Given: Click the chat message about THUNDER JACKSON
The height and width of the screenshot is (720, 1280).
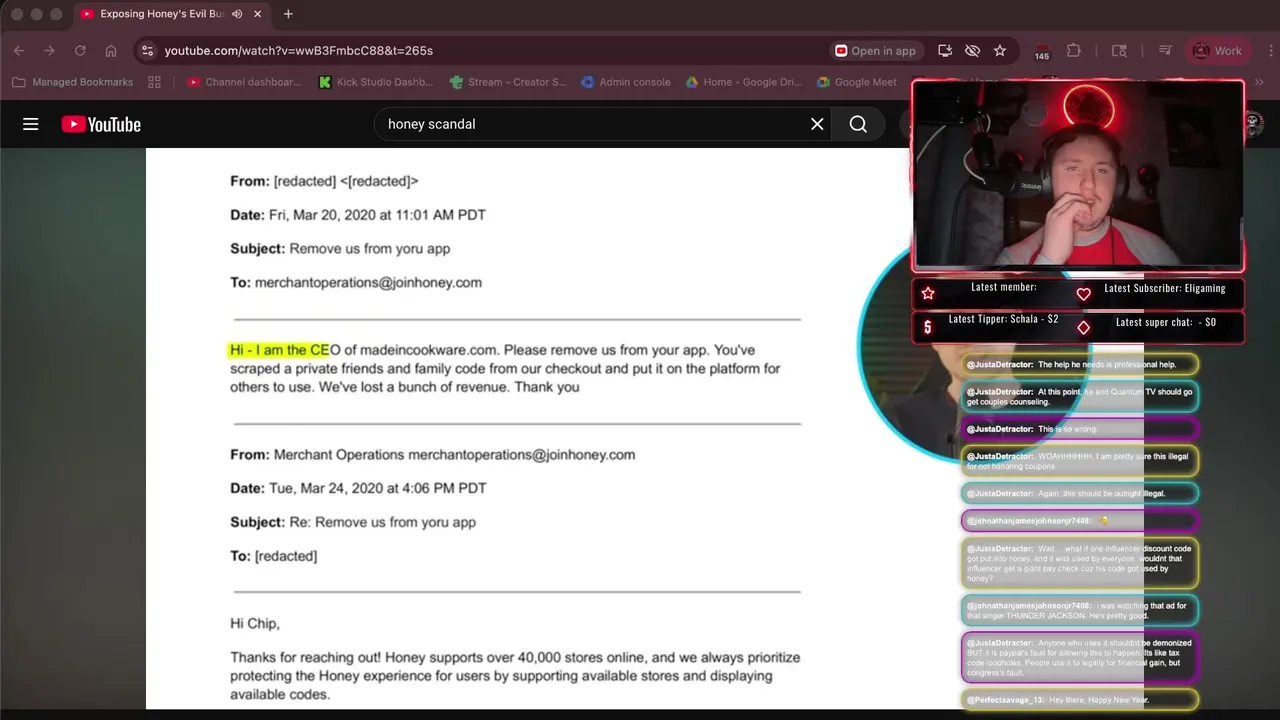Looking at the screenshot, I should point(1079,610).
